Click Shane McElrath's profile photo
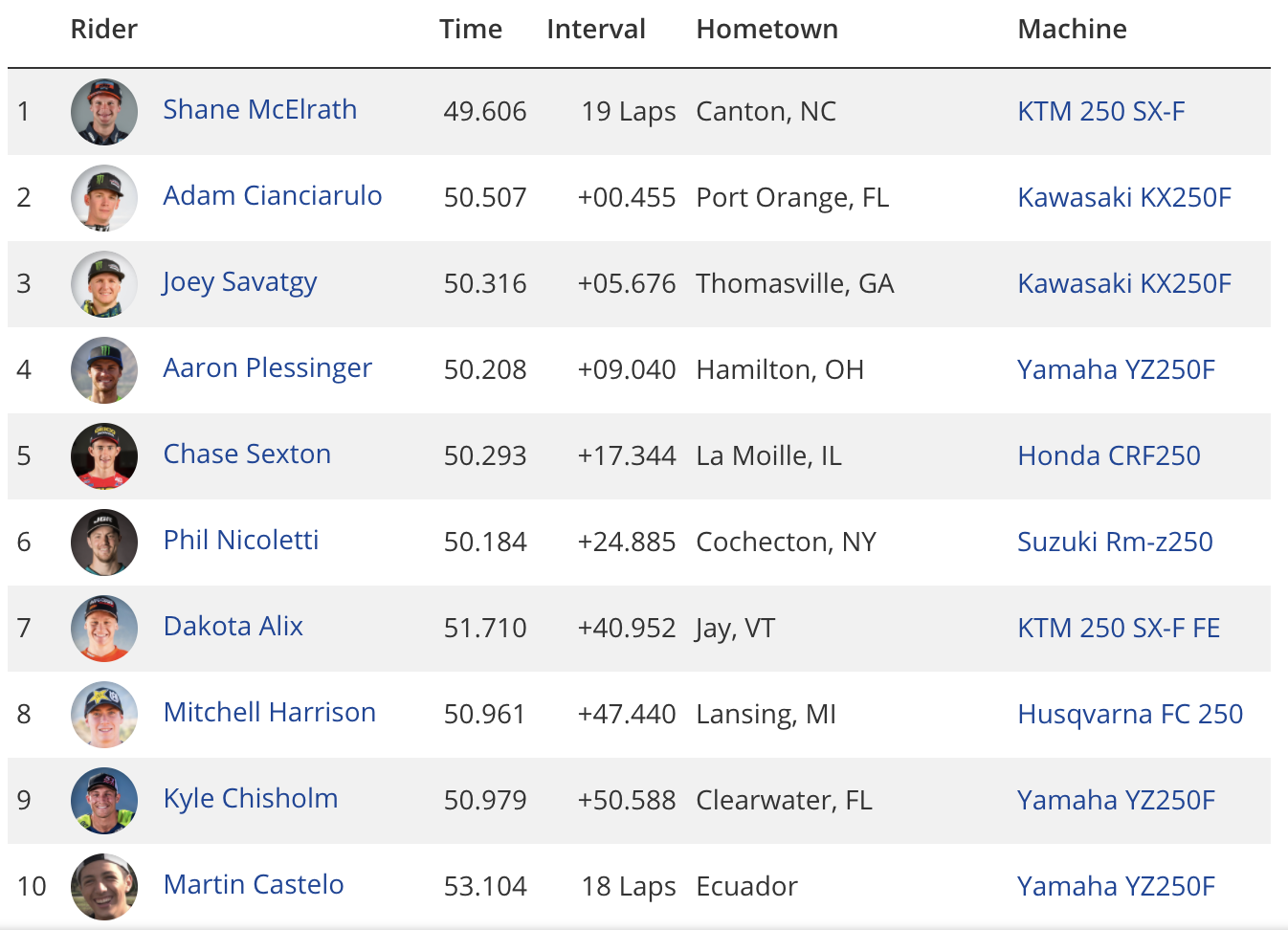This screenshot has width=1288, height=930. pos(104,112)
